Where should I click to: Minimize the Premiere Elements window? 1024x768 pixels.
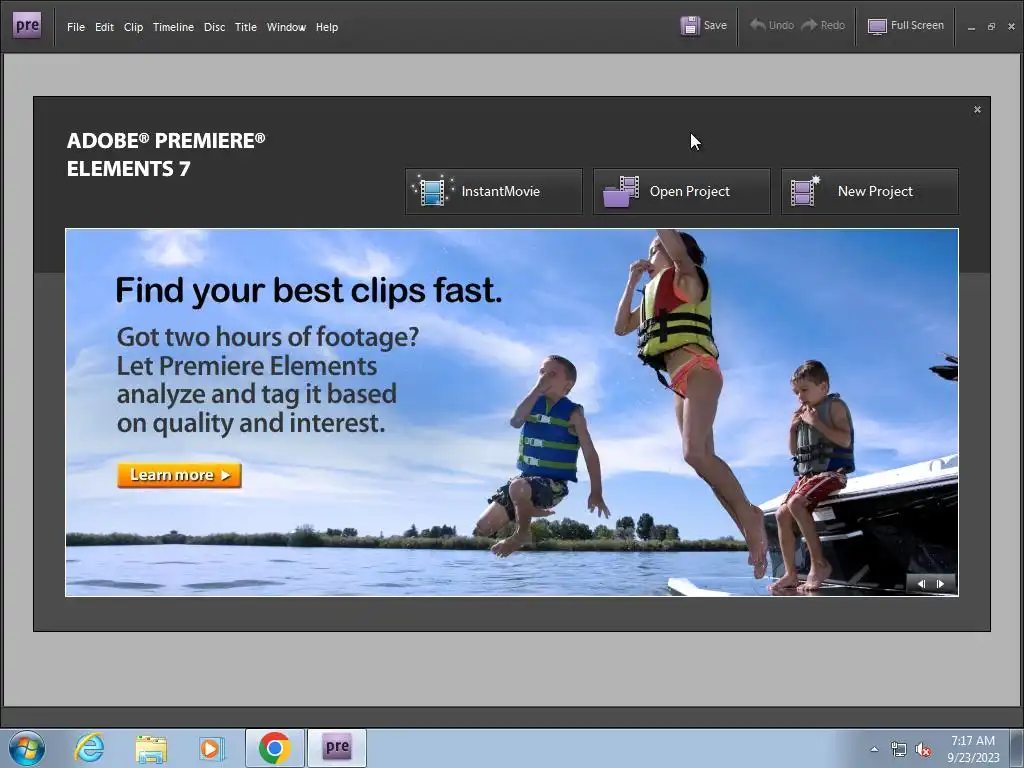click(x=971, y=27)
